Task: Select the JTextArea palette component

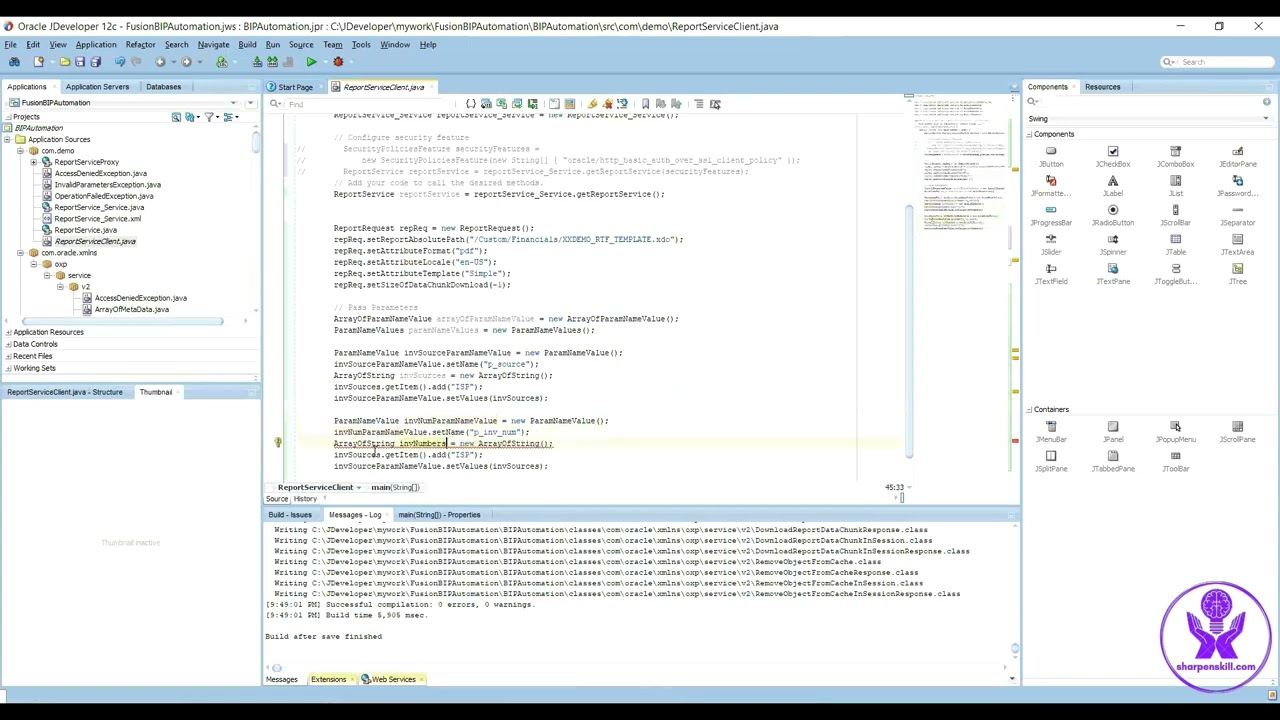Action: [x=1238, y=245]
